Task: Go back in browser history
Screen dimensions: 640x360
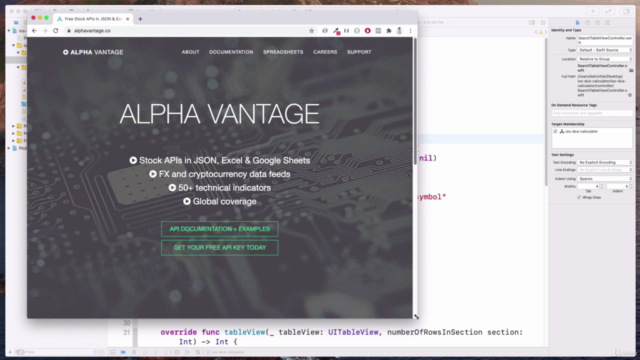Action: [x=34, y=31]
